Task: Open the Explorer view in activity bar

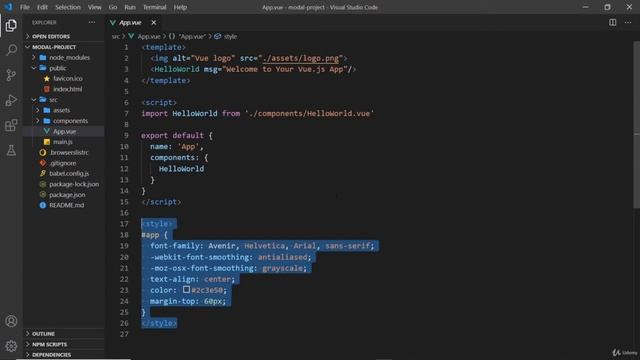Action: coord(11,25)
